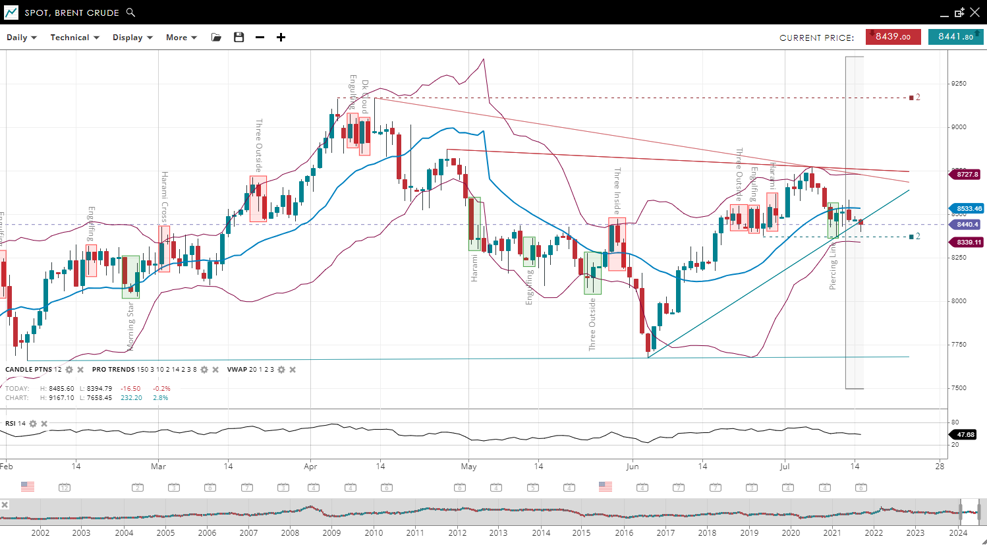Open saved chart via folder icon

(x=216, y=38)
